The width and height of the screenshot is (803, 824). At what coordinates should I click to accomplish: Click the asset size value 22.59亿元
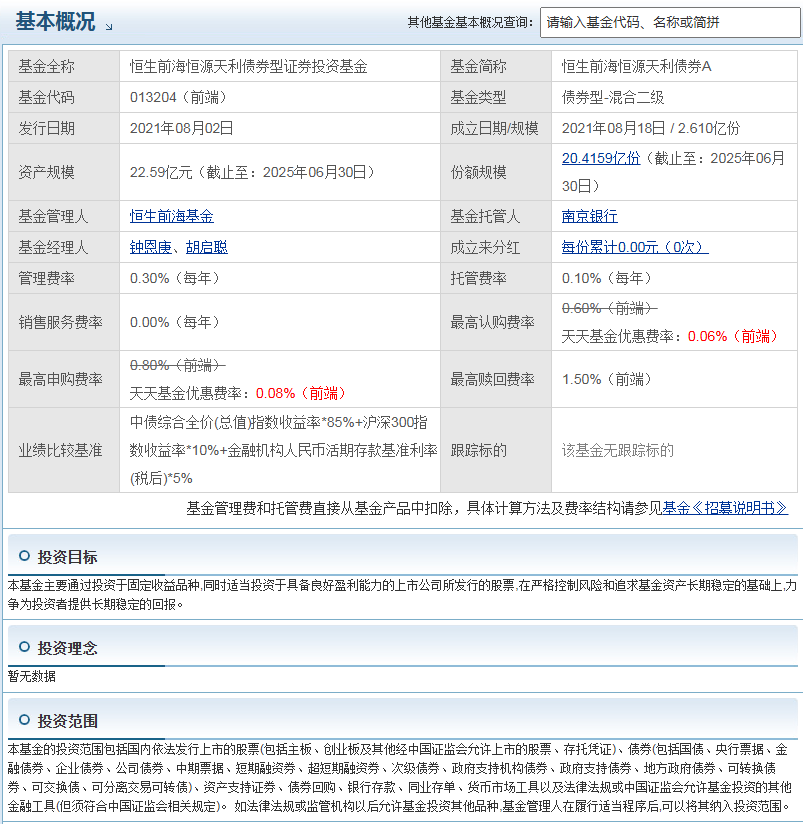click(x=161, y=172)
